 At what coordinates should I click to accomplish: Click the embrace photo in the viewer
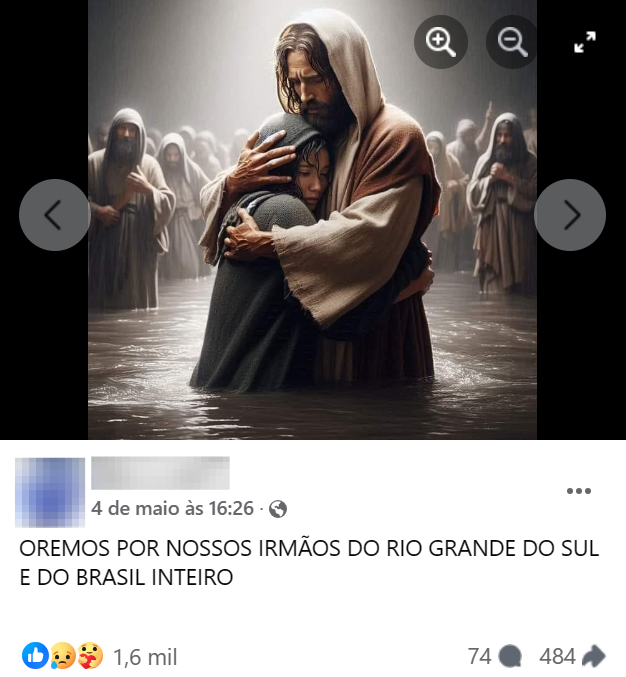tap(312, 220)
